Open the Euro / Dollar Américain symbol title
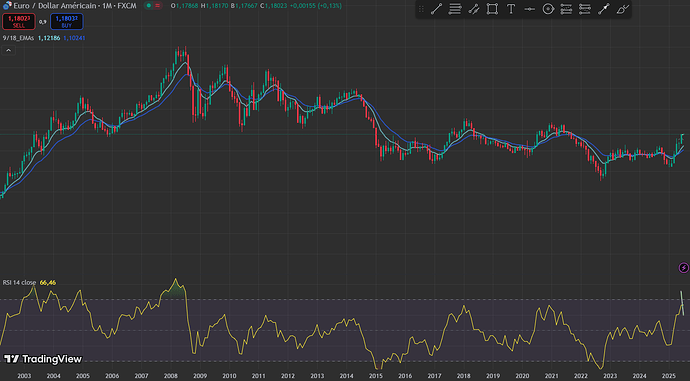 coord(75,6)
